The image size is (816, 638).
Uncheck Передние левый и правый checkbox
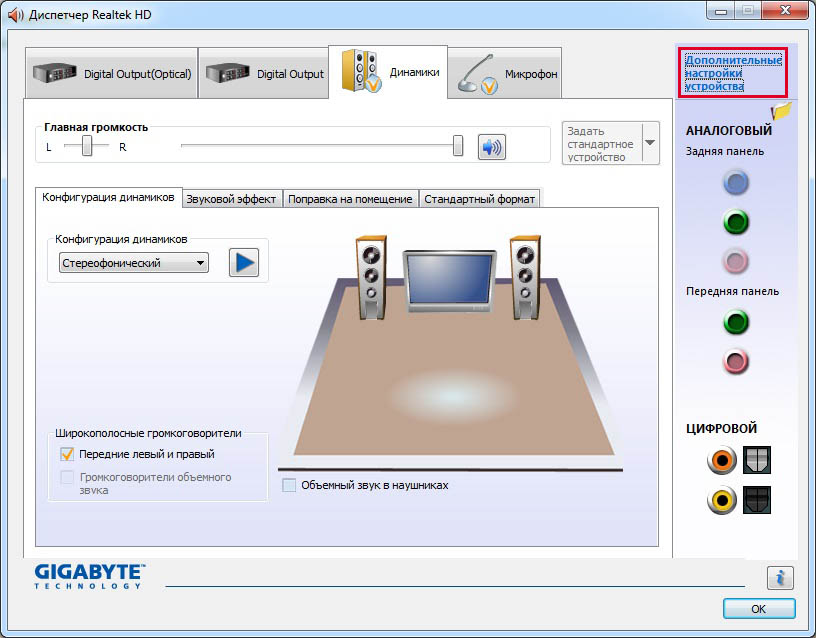[x=67, y=454]
